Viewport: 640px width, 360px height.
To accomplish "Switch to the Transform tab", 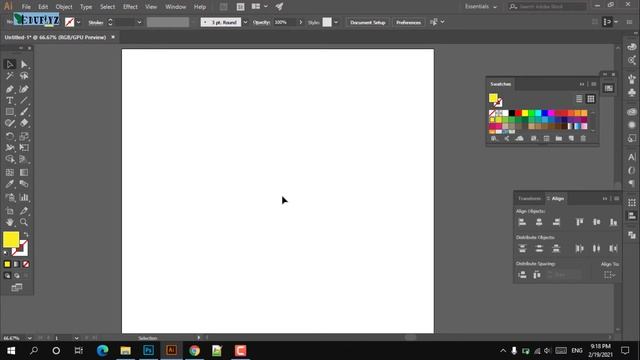I will pos(529,199).
